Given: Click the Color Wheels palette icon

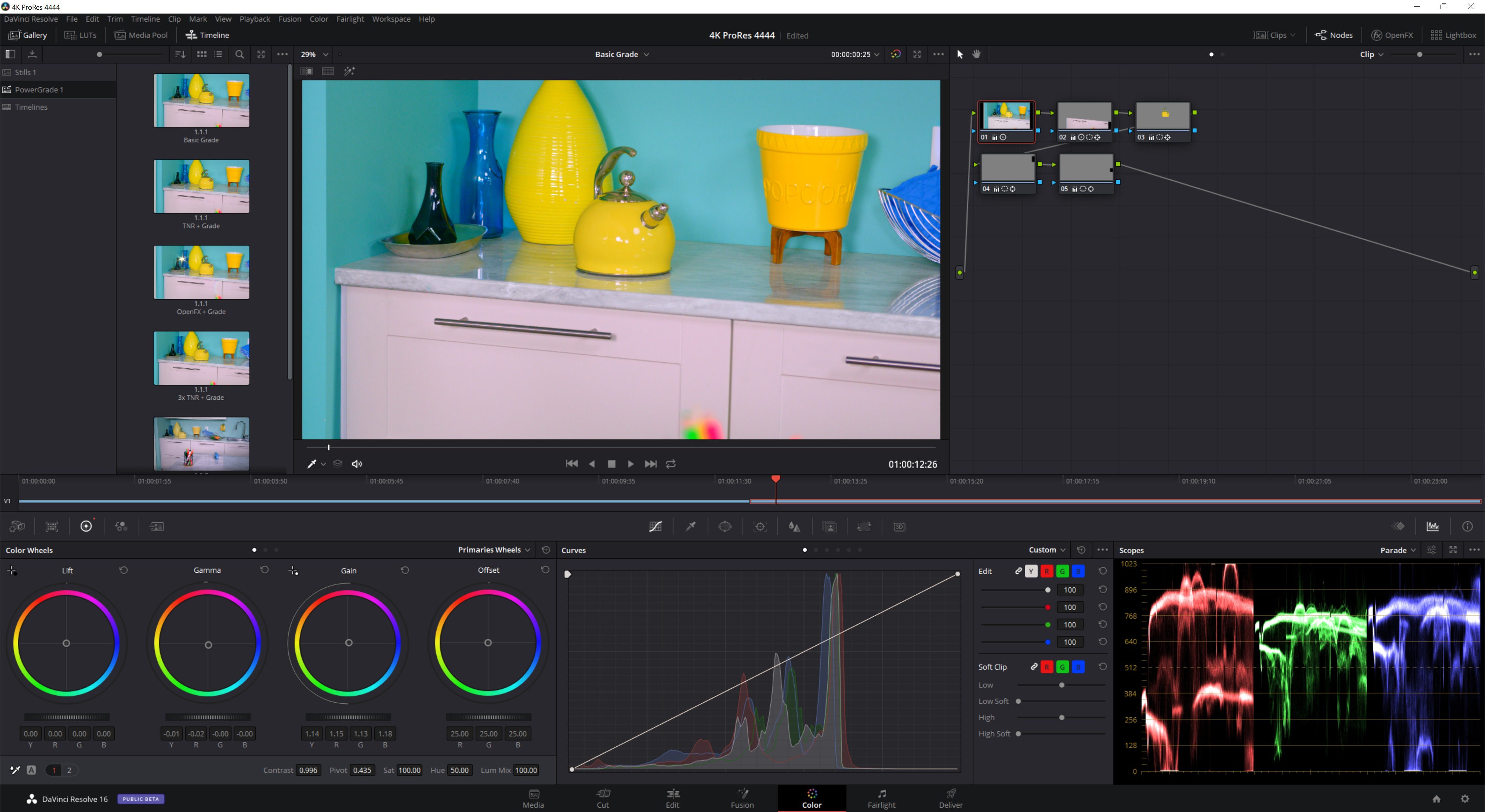Looking at the screenshot, I should point(86,526).
